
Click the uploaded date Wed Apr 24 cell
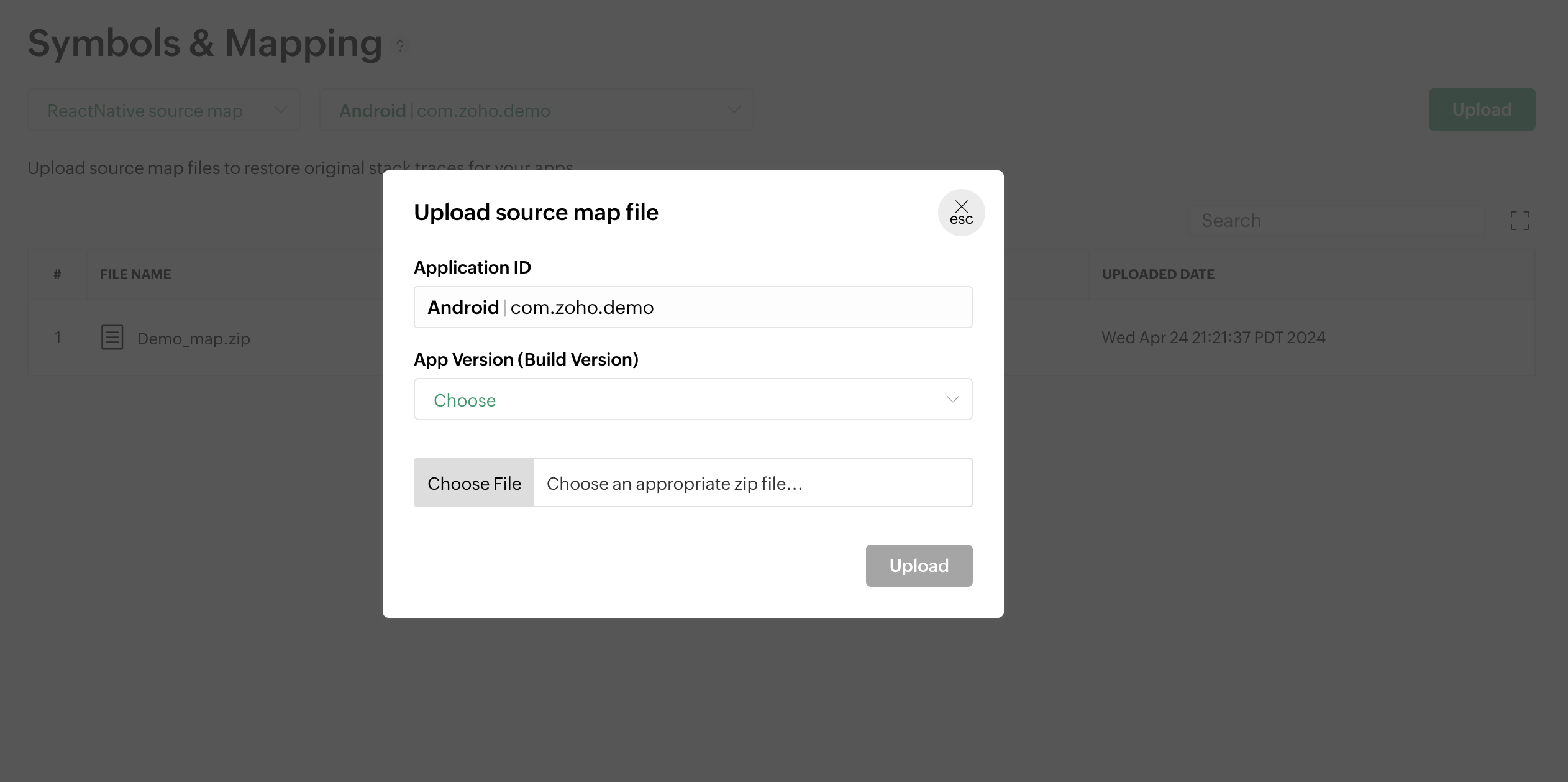[1213, 338]
